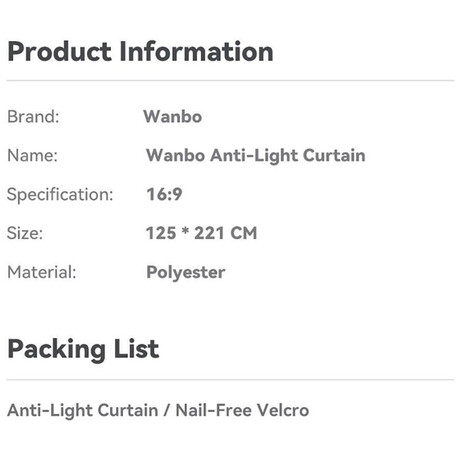
Task: Select the Material label
Action: [42, 272]
